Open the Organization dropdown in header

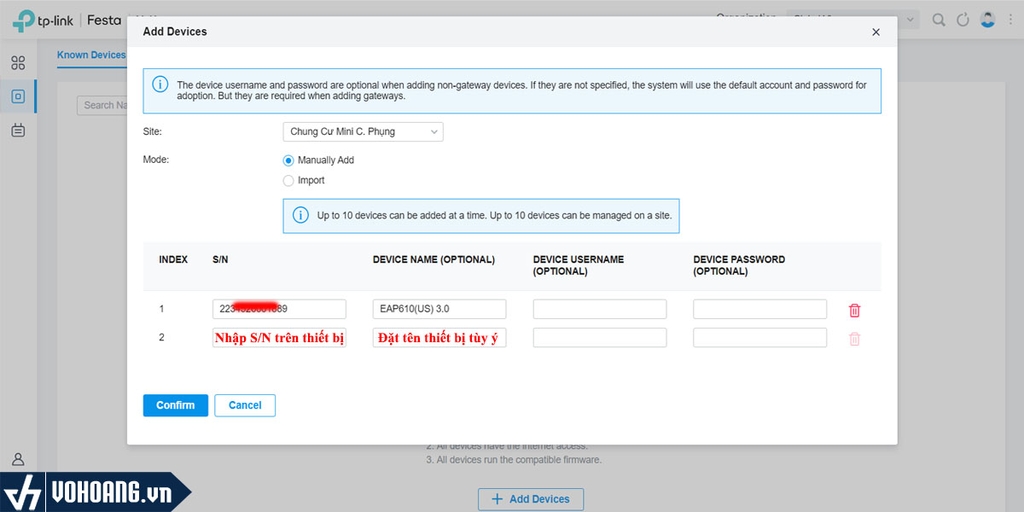853,19
